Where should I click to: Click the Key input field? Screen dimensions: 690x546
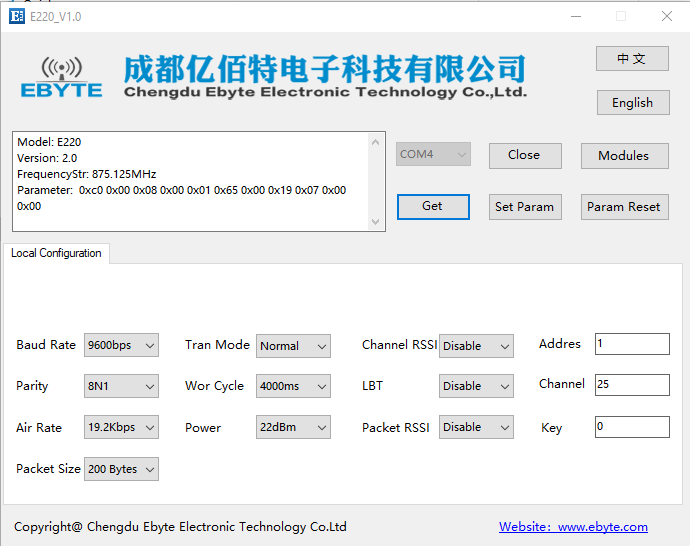tap(632, 427)
